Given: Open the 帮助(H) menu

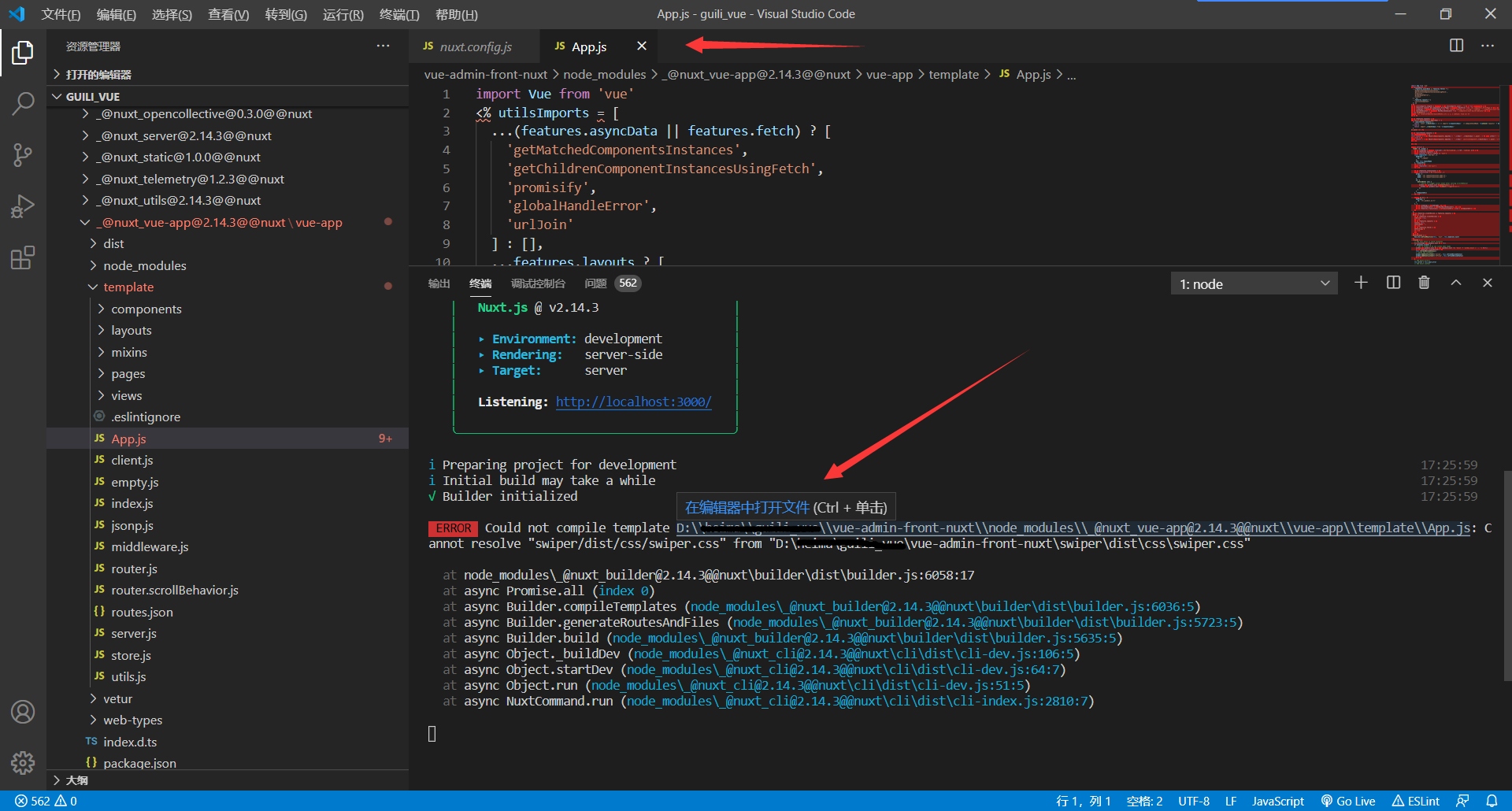Looking at the screenshot, I should pyautogui.click(x=456, y=14).
